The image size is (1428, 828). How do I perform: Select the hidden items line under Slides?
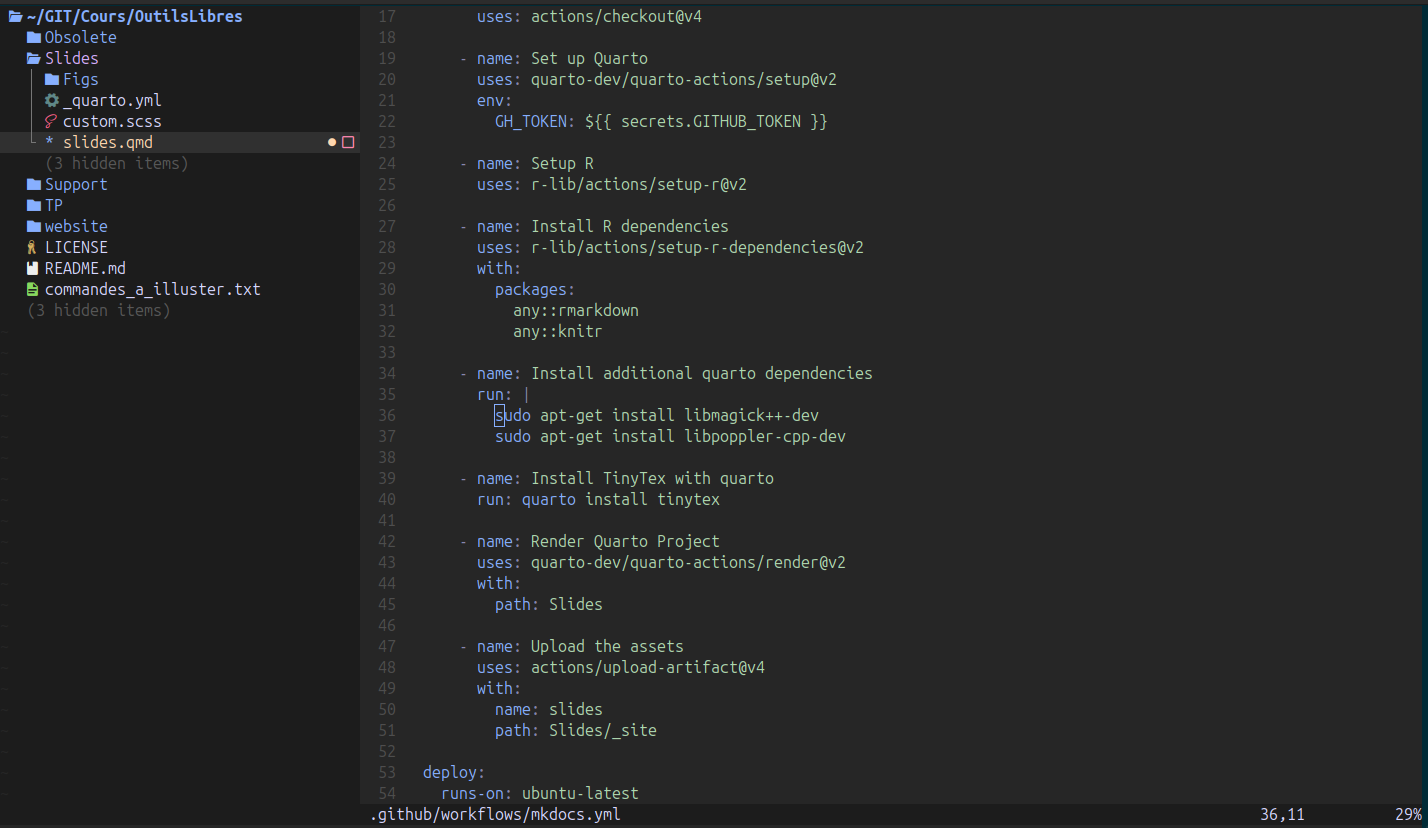(116, 164)
